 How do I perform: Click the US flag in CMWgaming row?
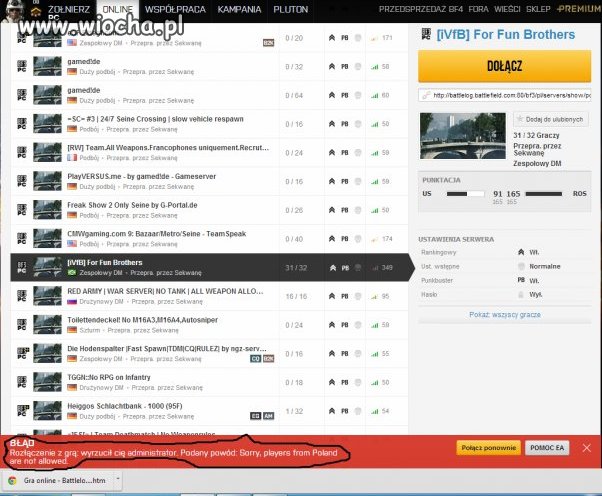pos(72,244)
